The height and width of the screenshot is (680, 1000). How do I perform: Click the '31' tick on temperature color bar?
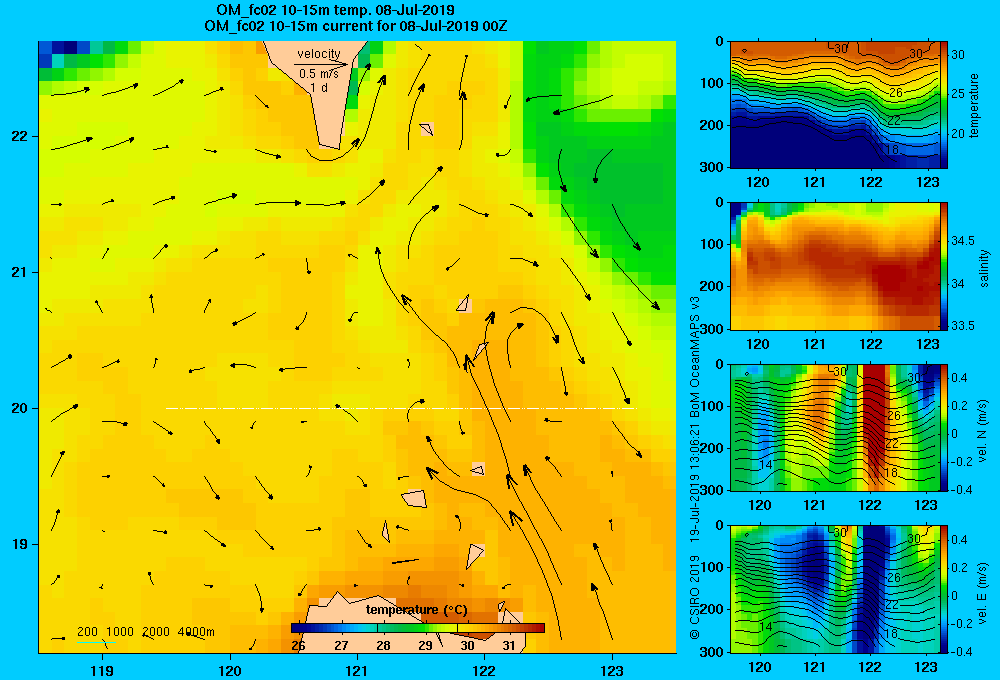[508, 646]
